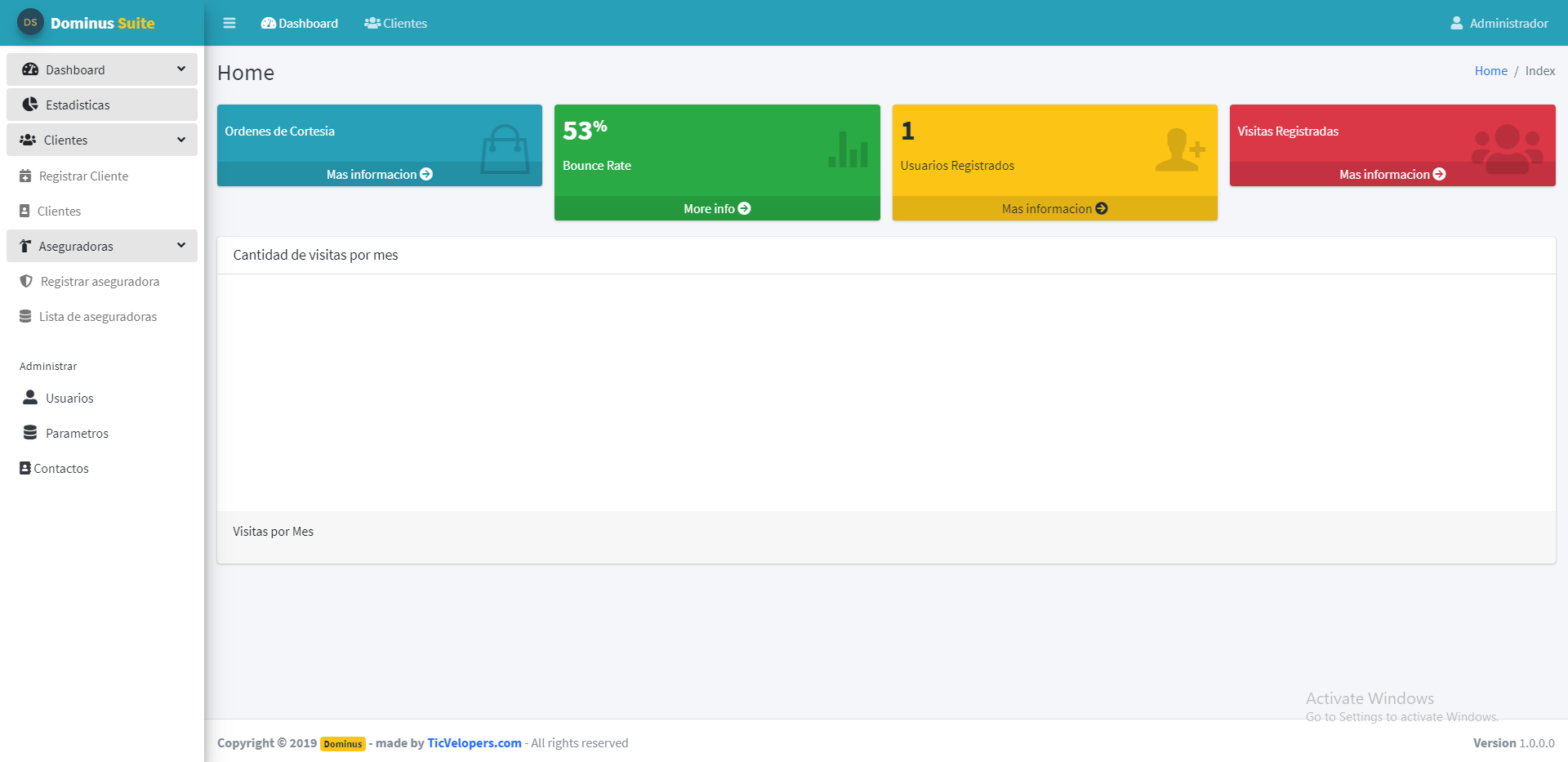Click the Administrador user icon
The height and width of the screenshot is (762, 1568).
tap(1456, 23)
